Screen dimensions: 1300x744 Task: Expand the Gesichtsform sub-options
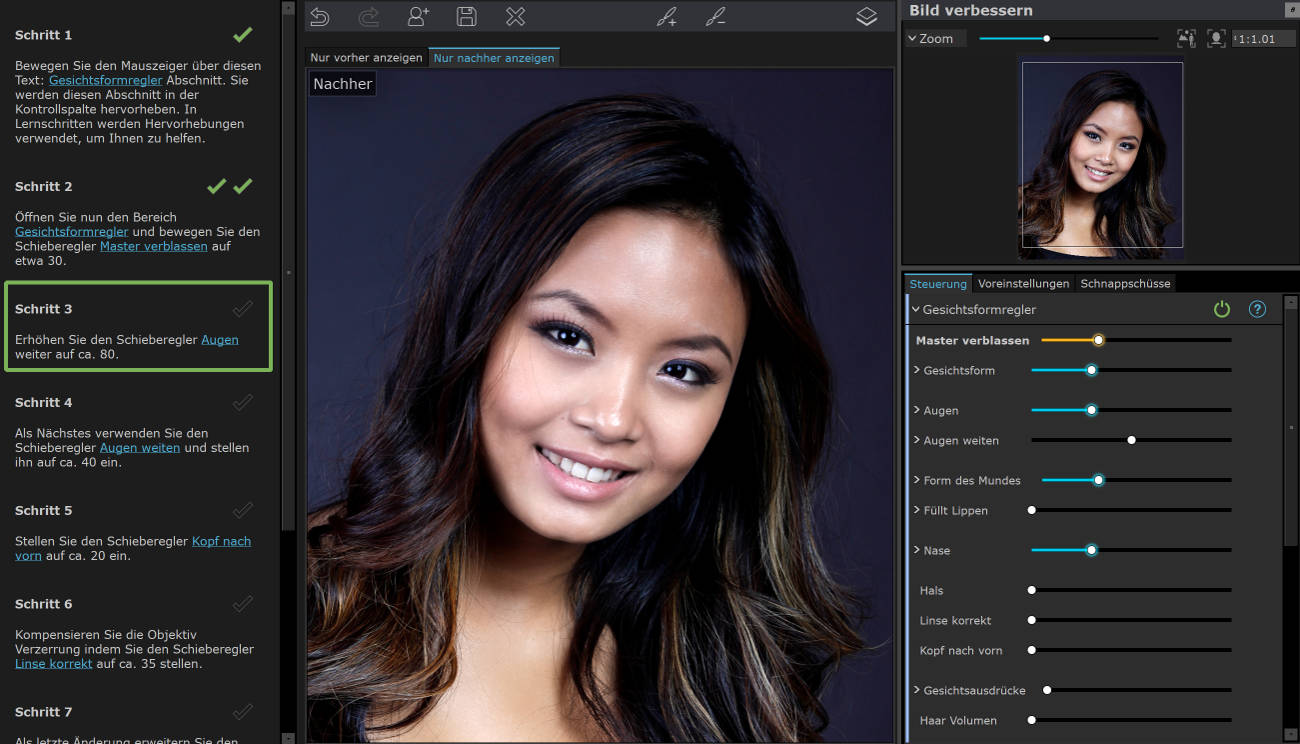click(x=917, y=370)
